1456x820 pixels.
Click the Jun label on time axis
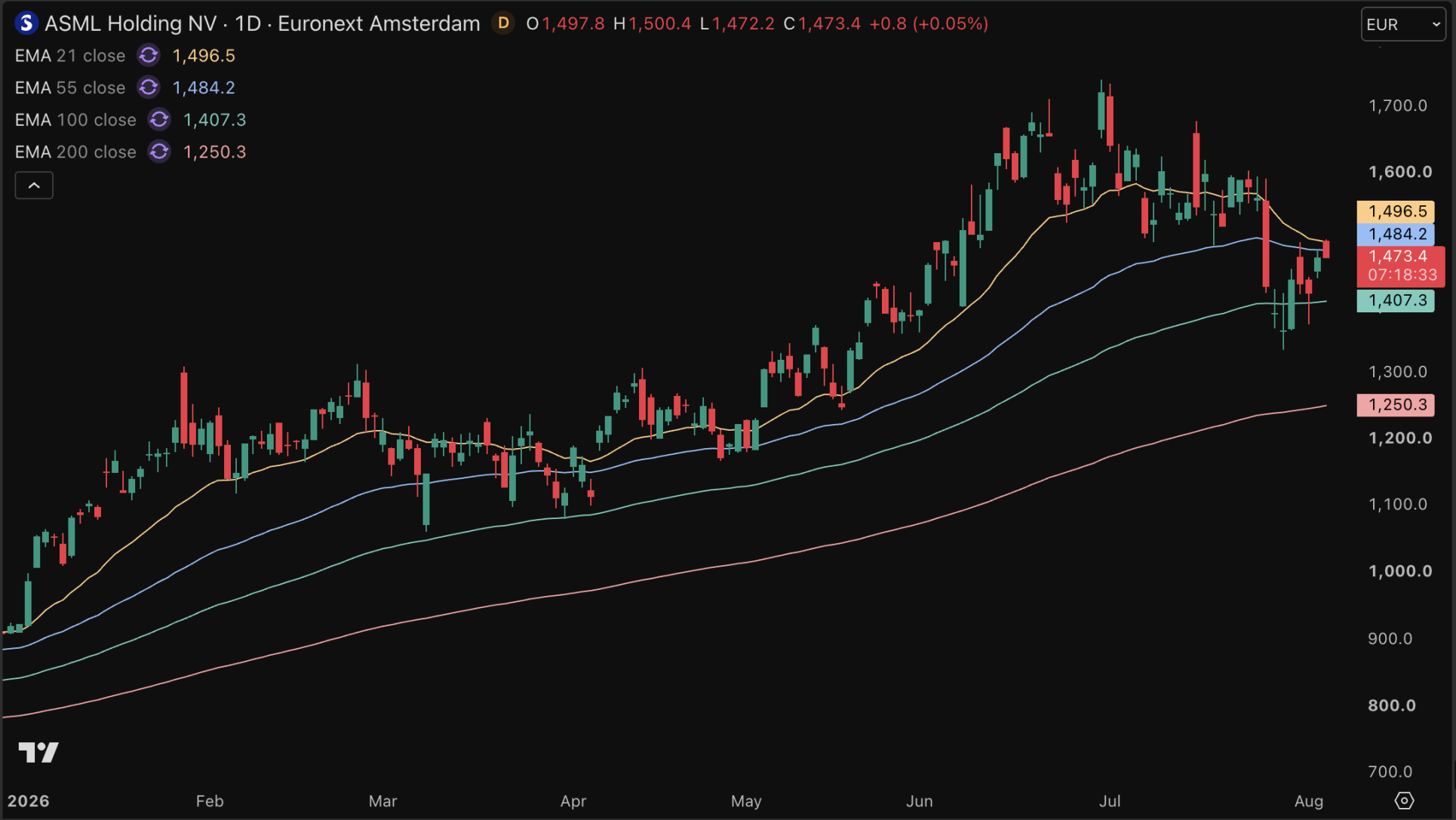coord(920,801)
